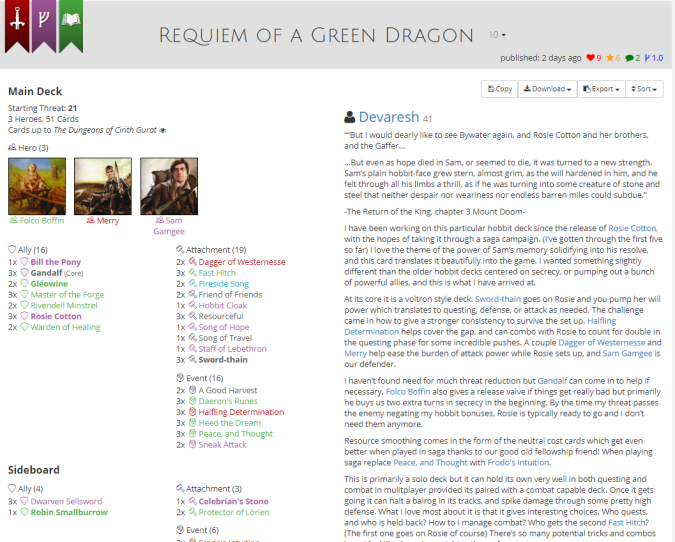Viewport: 675px width, 542px height.
Task: Click the shield icon beside sideboard Ally (4)
Action: 12,489
